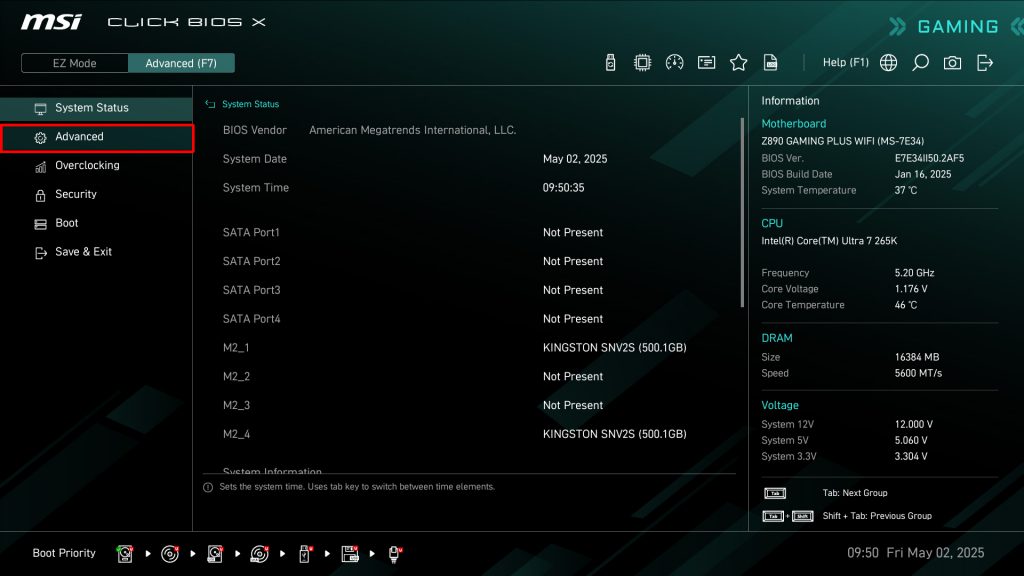The image size is (1024, 576).
Task: Select the USB hard disk boot icon
Action: [215, 554]
